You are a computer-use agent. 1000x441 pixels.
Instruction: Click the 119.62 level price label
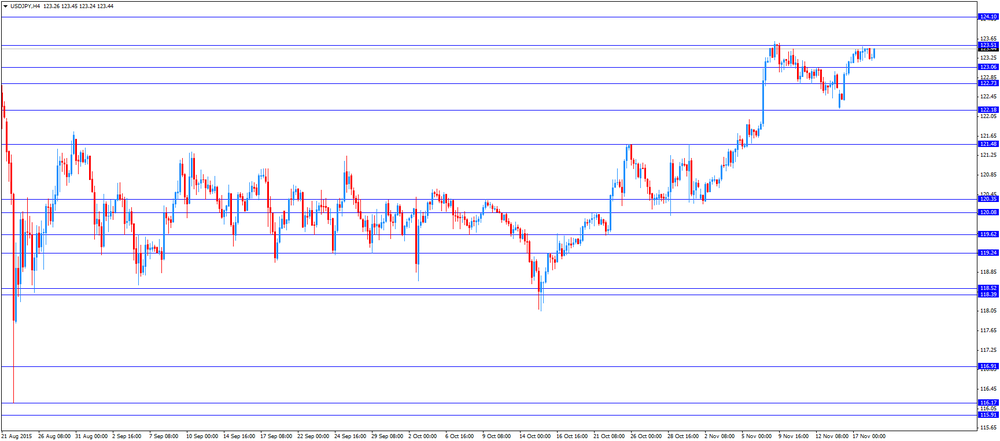point(988,235)
